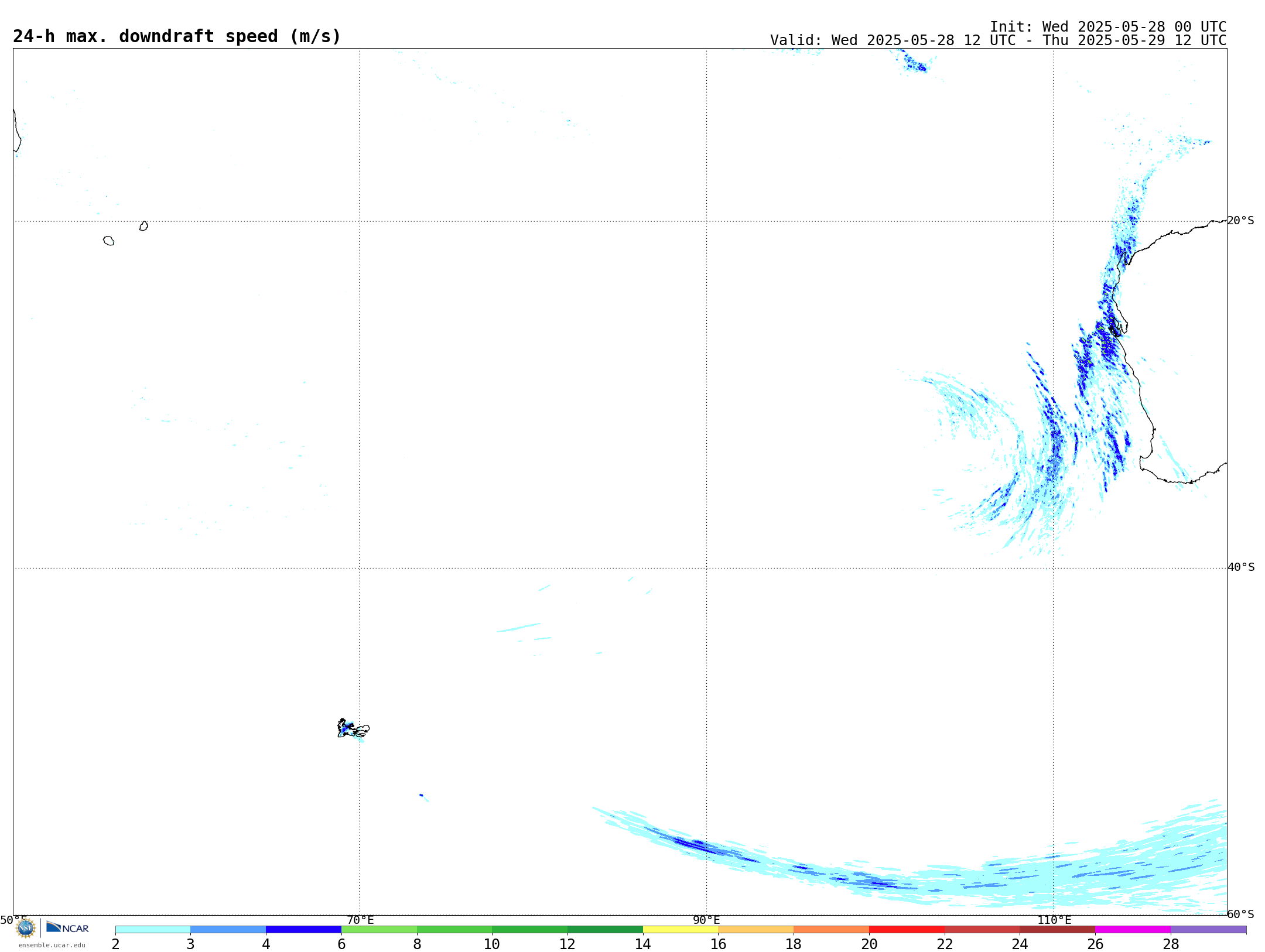
Task: Pick the dark blue 4-6 m/s swatch
Action: [x=303, y=929]
